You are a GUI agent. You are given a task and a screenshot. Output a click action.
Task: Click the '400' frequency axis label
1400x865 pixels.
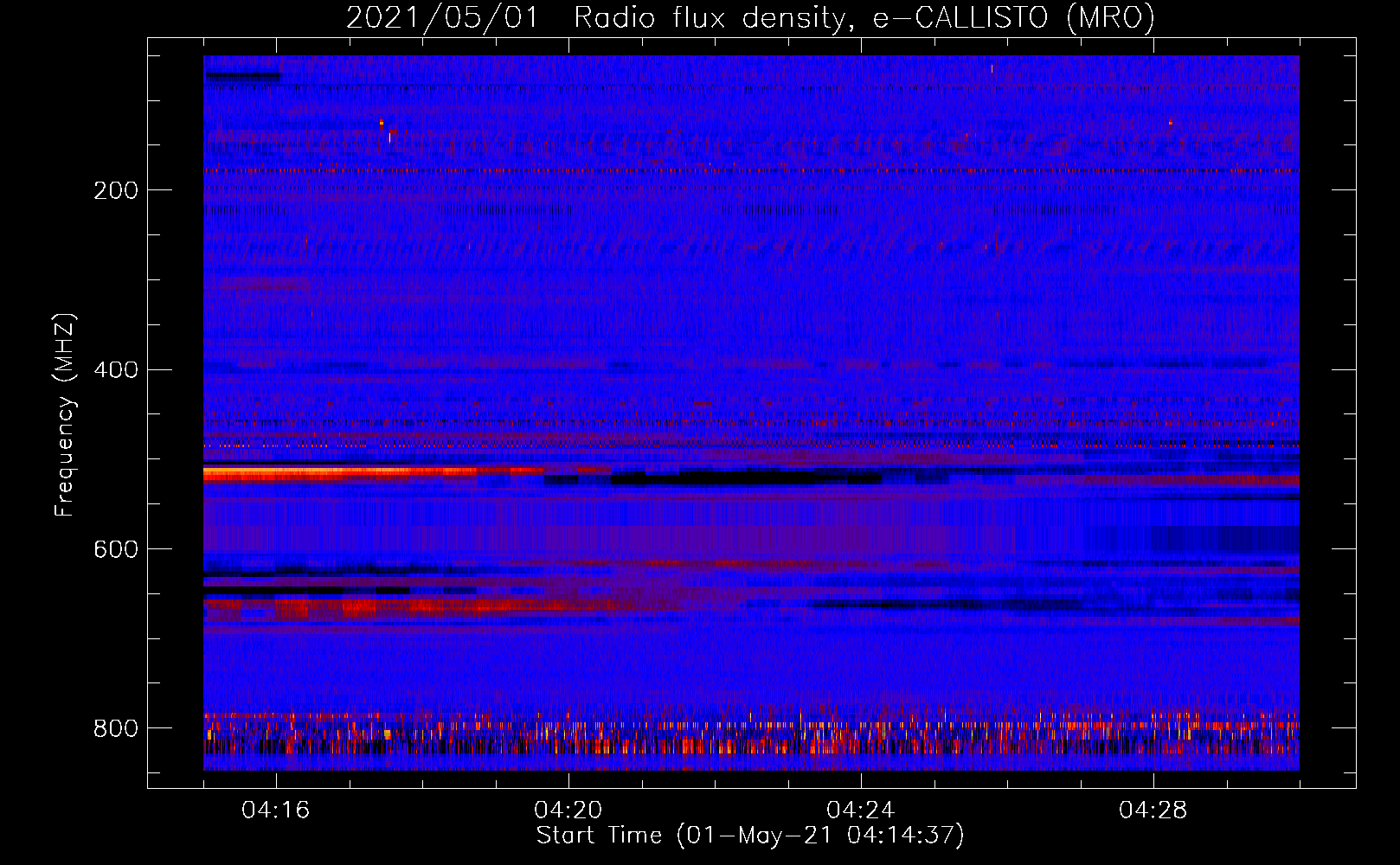coord(115,370)
